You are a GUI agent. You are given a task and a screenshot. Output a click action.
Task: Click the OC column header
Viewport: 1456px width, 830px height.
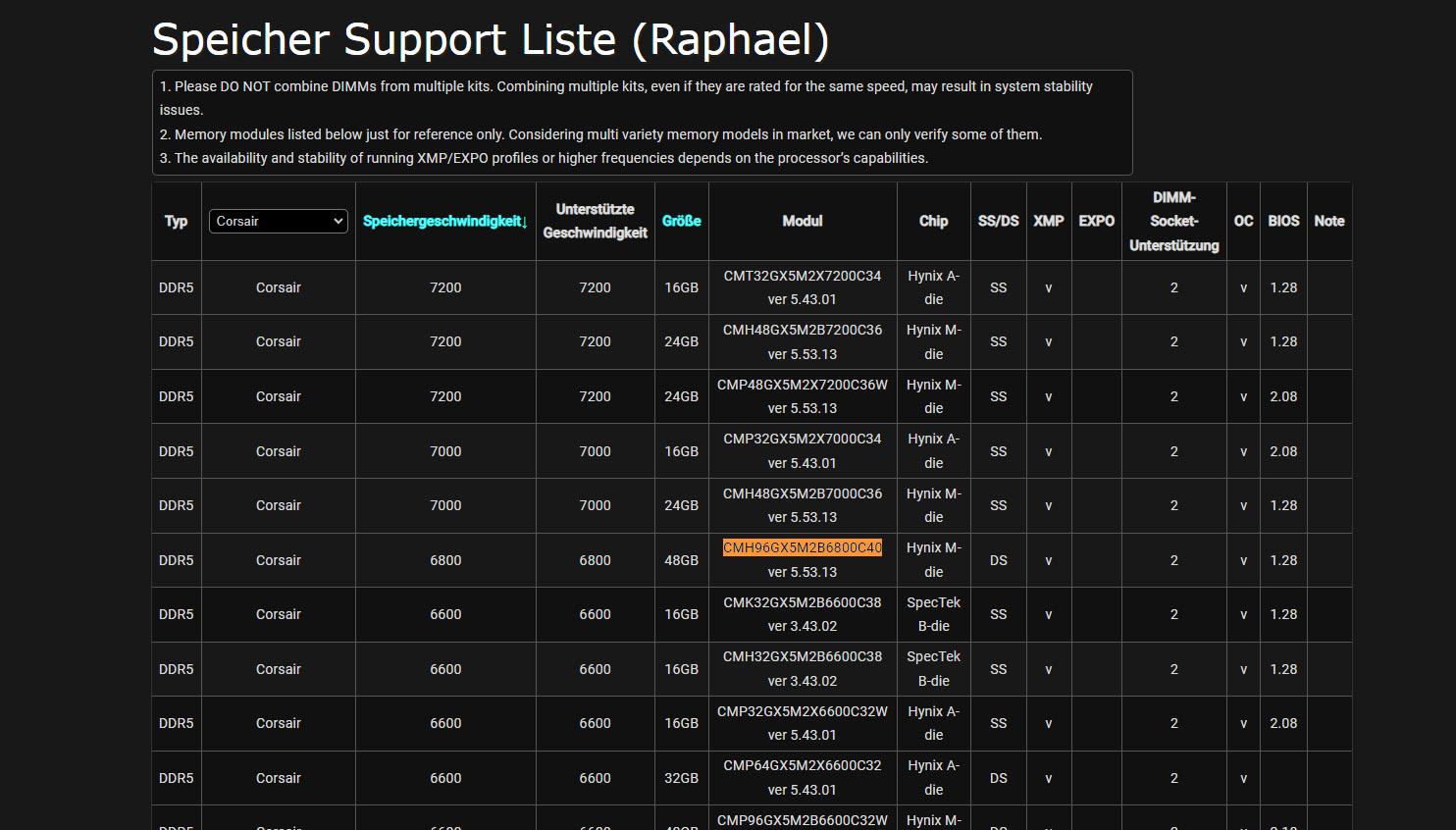pyautogui.click(x=1243, y=222)
